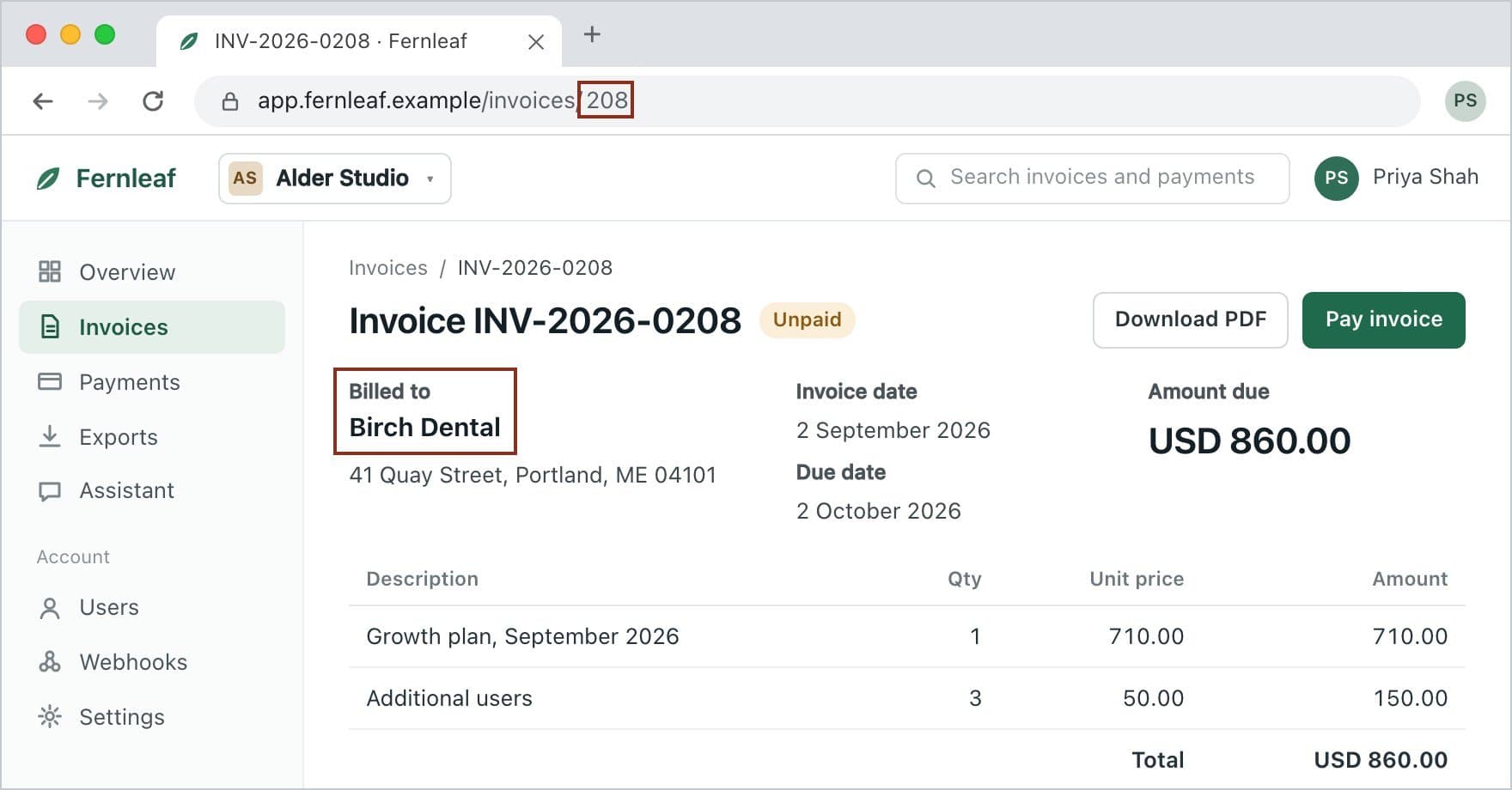The height and width of the screenshot is (790, 1512).
Task: Click the Unpaid status badge
Action: [x=807, y=319]
